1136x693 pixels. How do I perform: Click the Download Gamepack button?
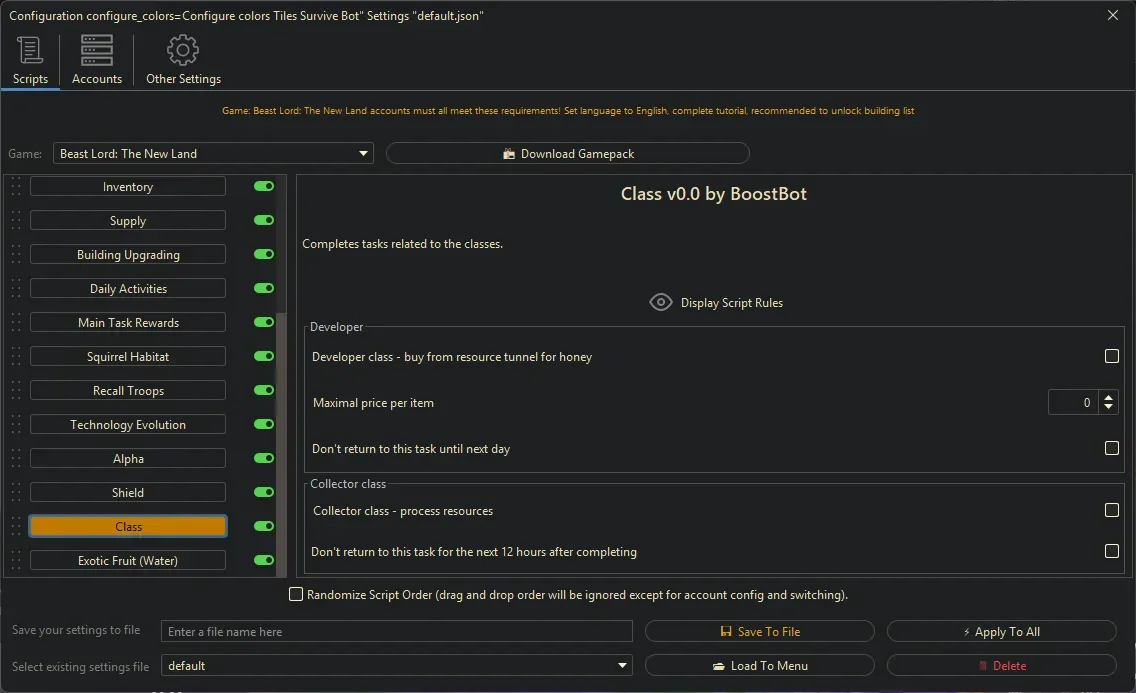tap(567, 154)
